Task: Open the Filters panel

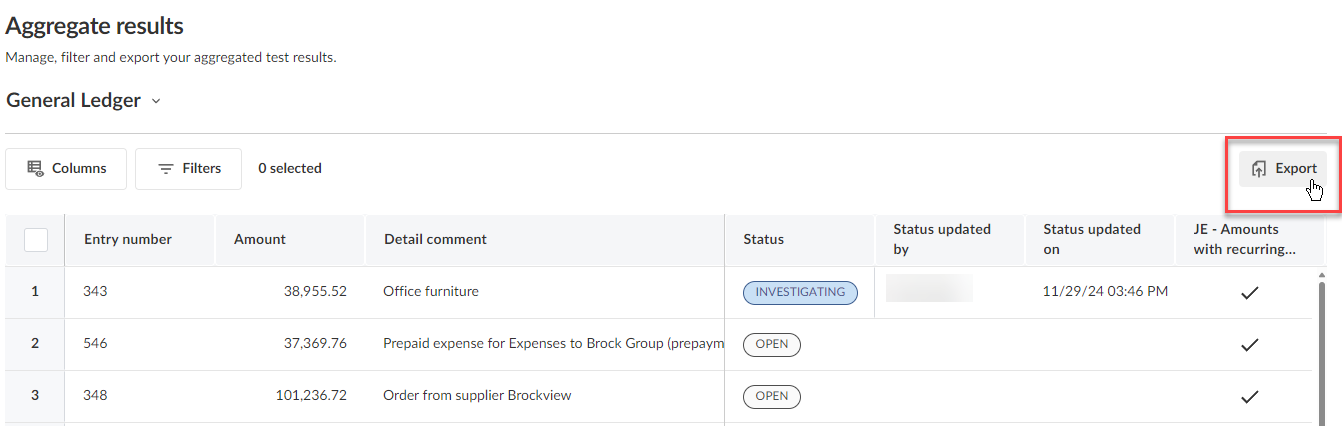Action: click(x=189, y=169)
